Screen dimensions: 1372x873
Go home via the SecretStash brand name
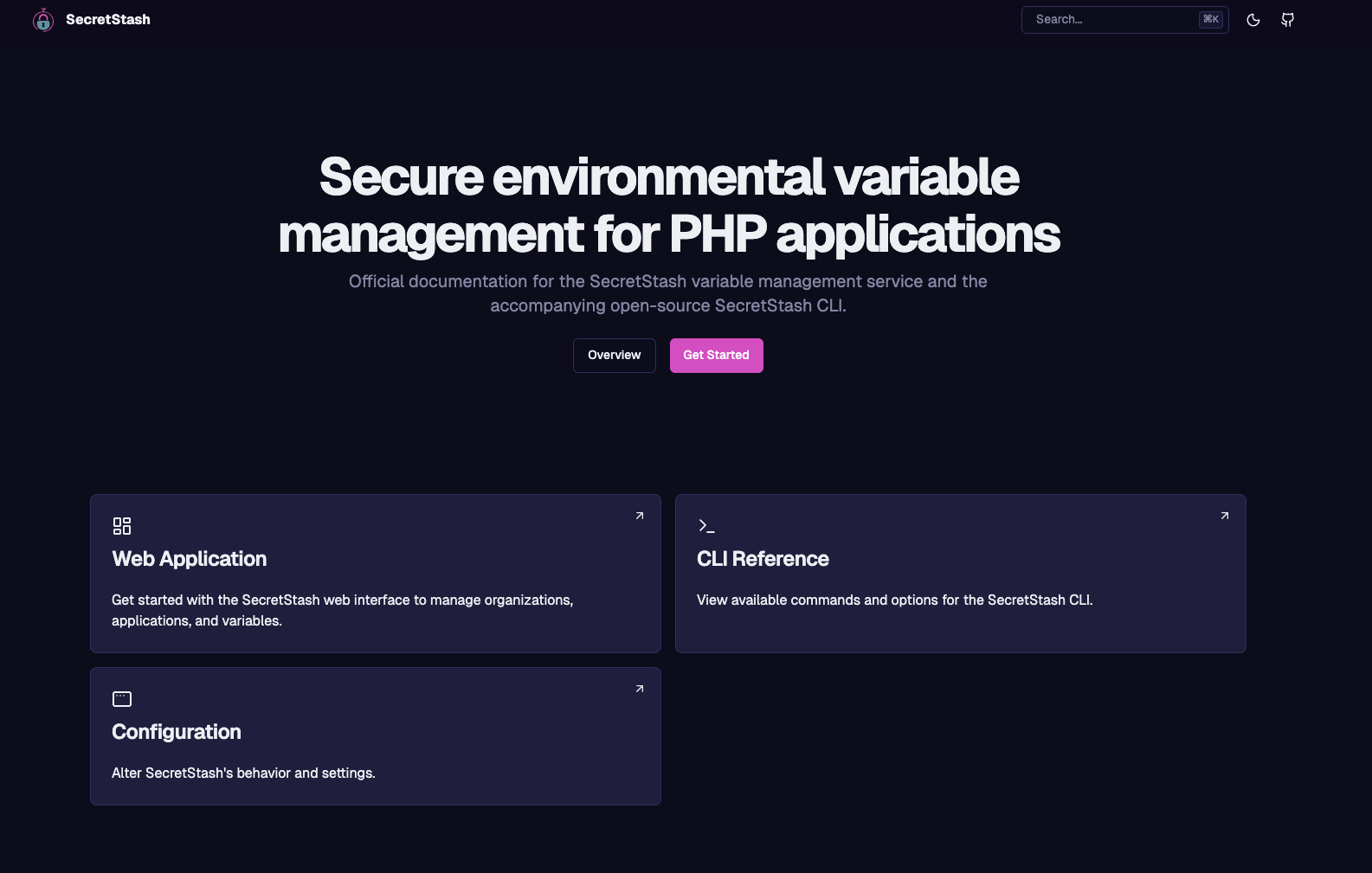point(108,20)
